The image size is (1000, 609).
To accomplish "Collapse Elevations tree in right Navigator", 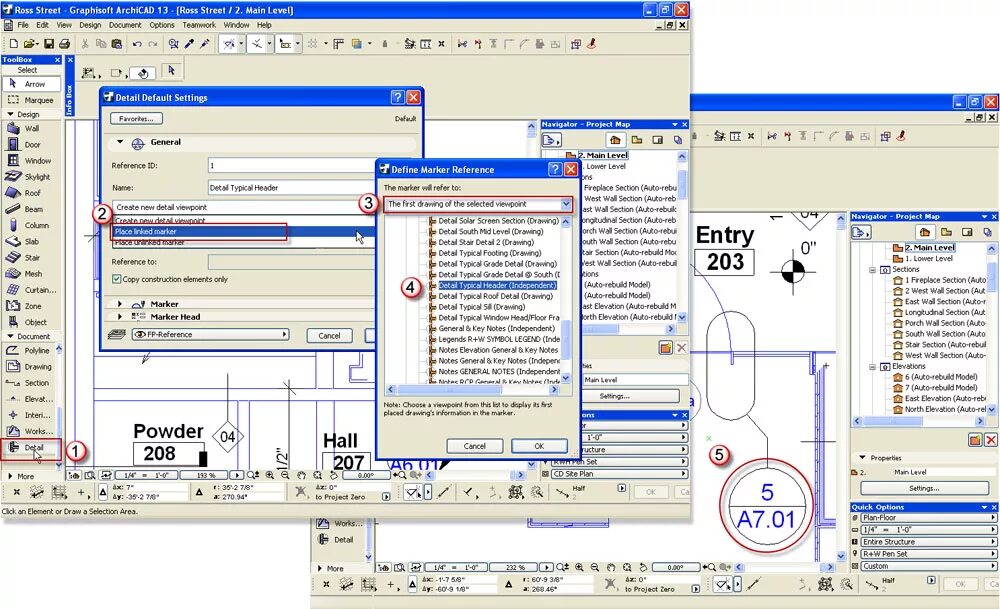I will click(872, 366).
